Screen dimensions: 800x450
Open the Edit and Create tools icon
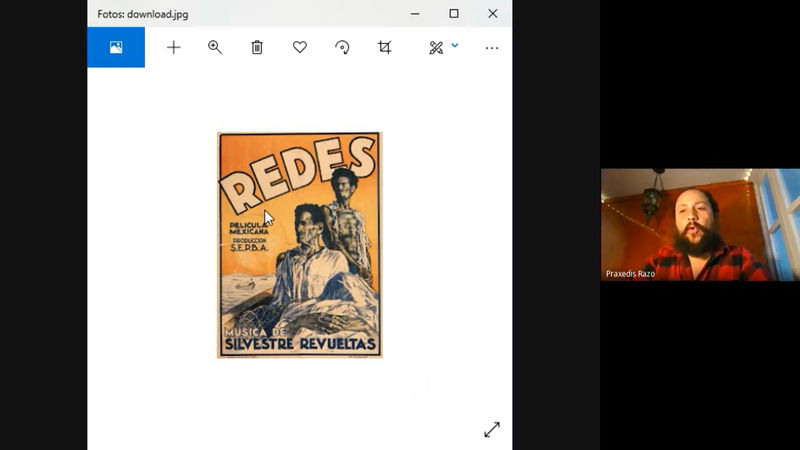(436, 48)
